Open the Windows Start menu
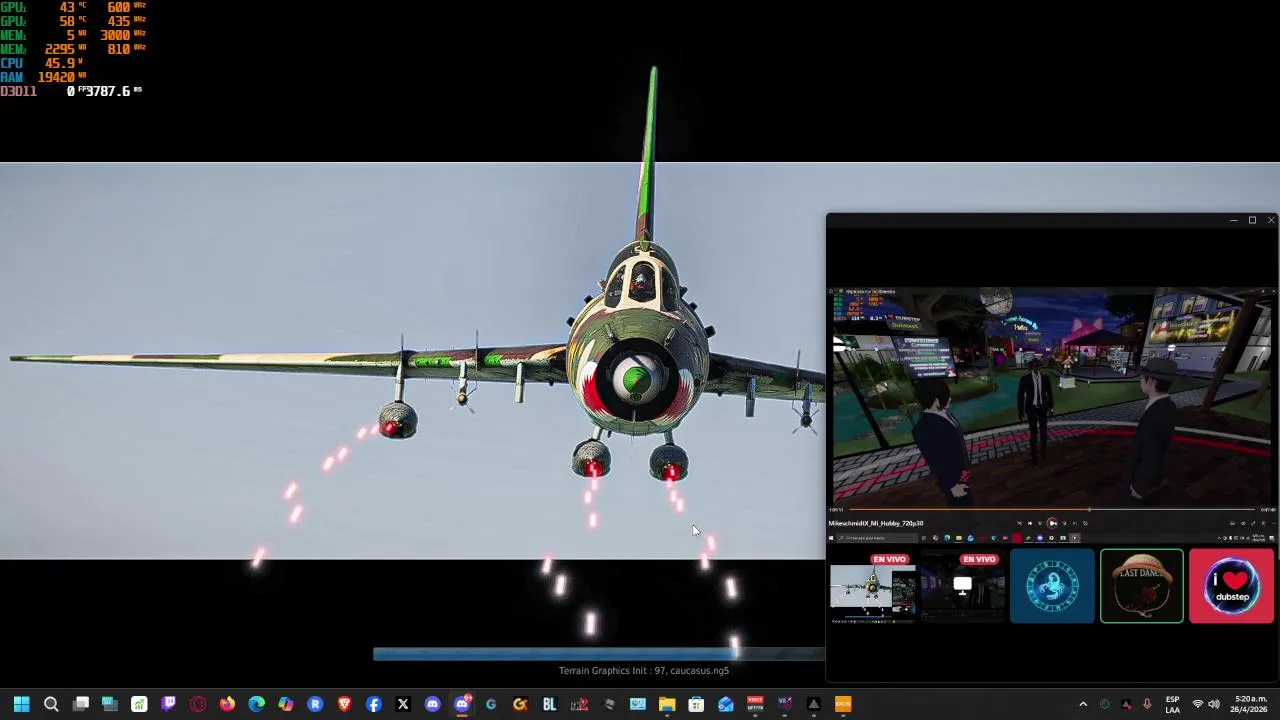This screenshot has width=1280, height=720. coord(21,704)
